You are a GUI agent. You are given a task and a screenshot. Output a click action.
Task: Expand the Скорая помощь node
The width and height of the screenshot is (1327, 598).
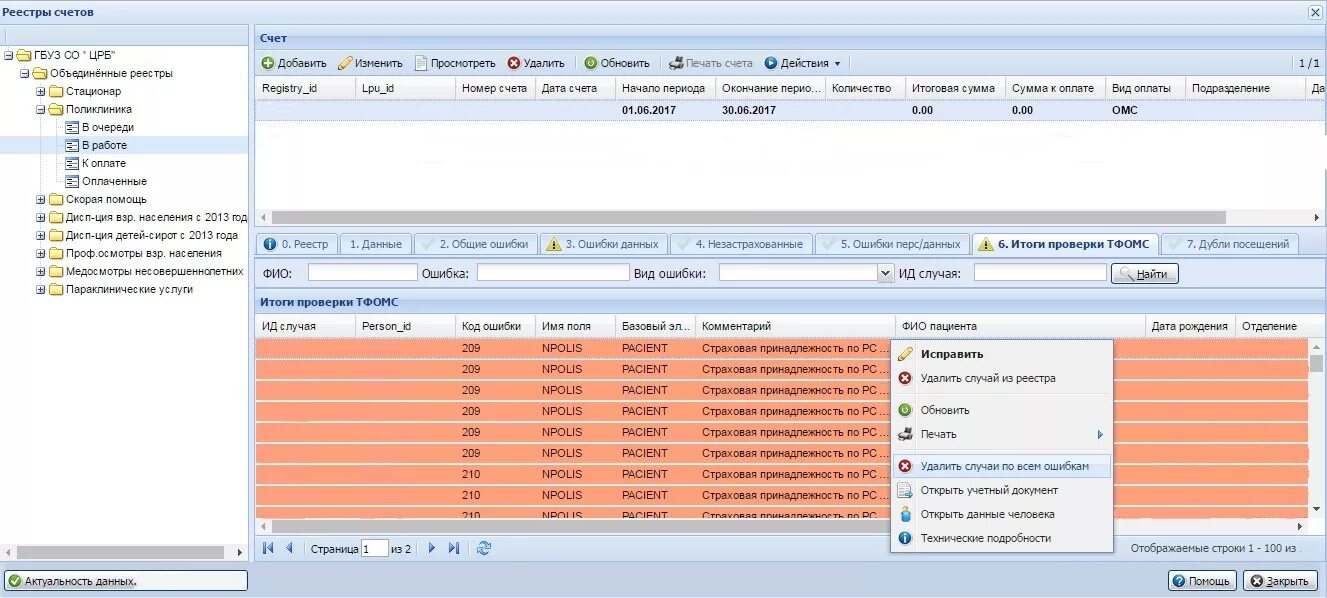point(41,200)
